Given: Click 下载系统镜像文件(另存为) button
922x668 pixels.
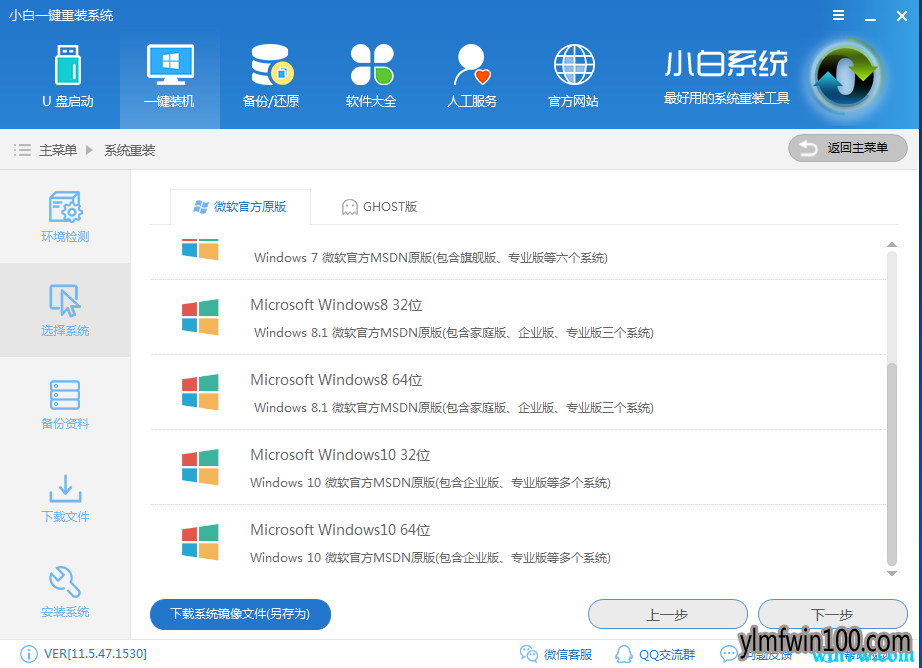Looking at the screenshot, I should pyautogui.click(x=240, y=614).
